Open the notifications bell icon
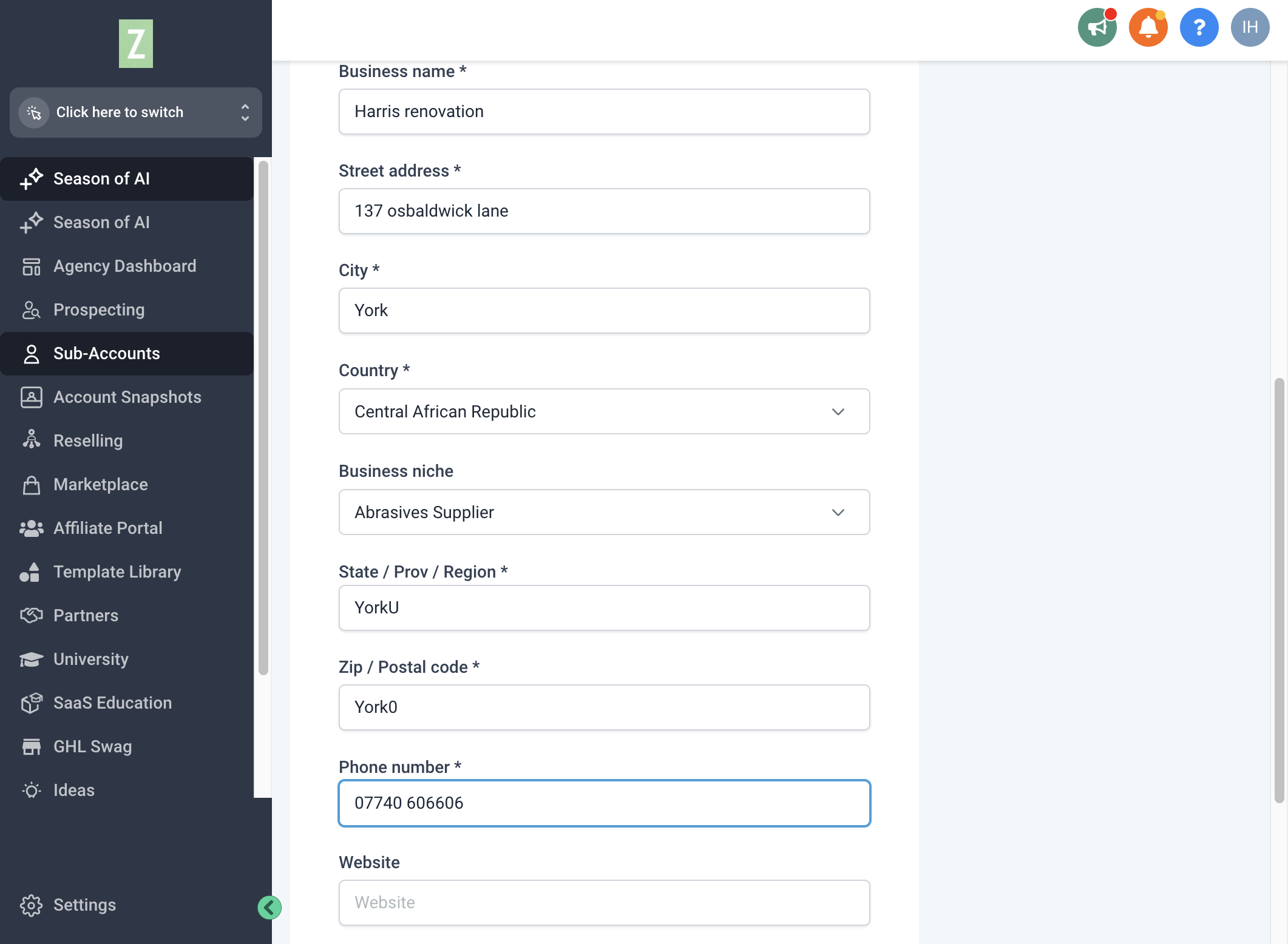 (x=1148, y=28)
